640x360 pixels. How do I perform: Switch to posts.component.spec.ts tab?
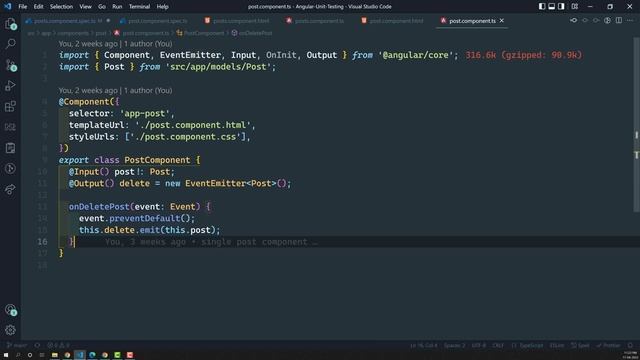[67, 20]
